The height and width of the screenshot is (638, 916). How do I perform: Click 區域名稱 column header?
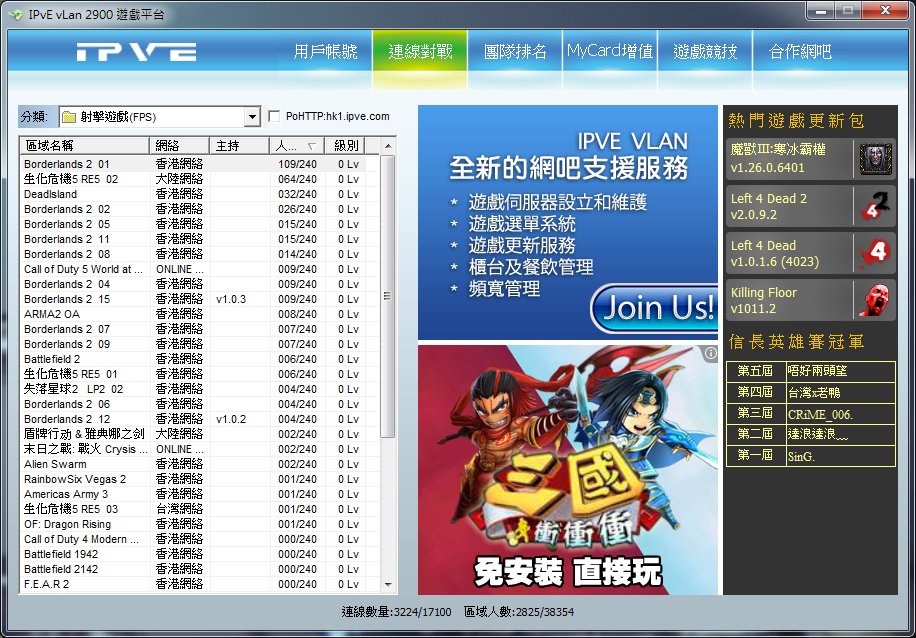coord(85,145)
